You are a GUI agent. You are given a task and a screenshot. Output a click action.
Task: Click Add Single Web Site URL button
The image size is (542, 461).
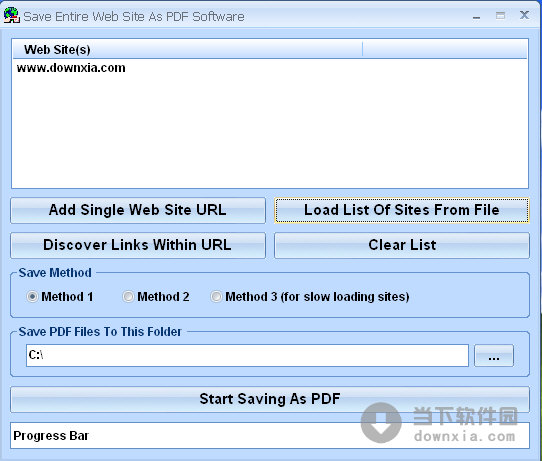pos(138,210)
